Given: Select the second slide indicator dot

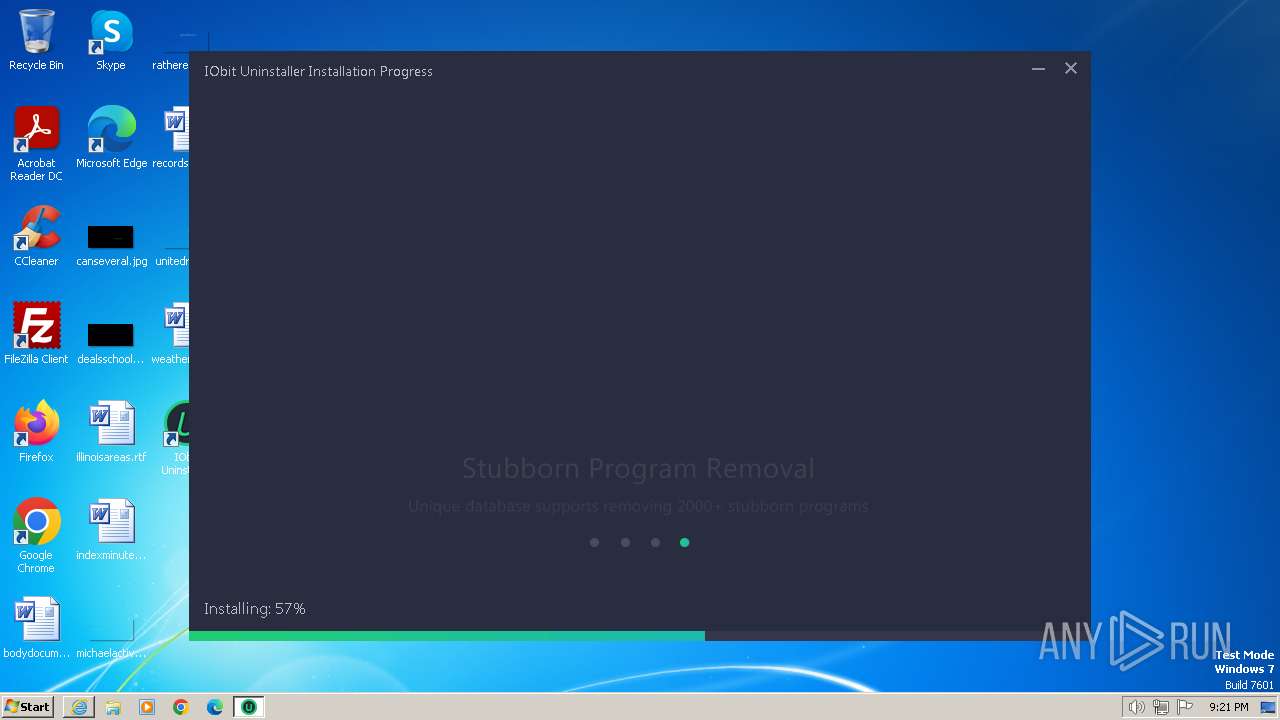Looking at the screenshot, I should coord(625,542).
